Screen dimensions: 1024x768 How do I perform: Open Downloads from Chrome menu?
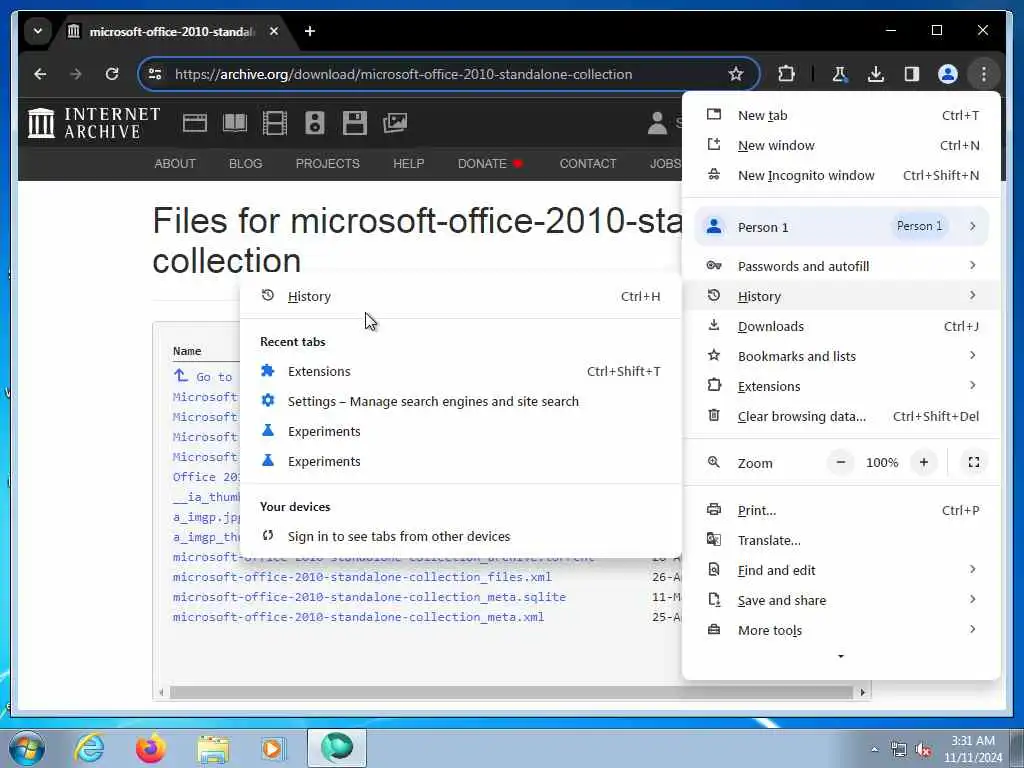pyautogui.click(x=841, y=326)
